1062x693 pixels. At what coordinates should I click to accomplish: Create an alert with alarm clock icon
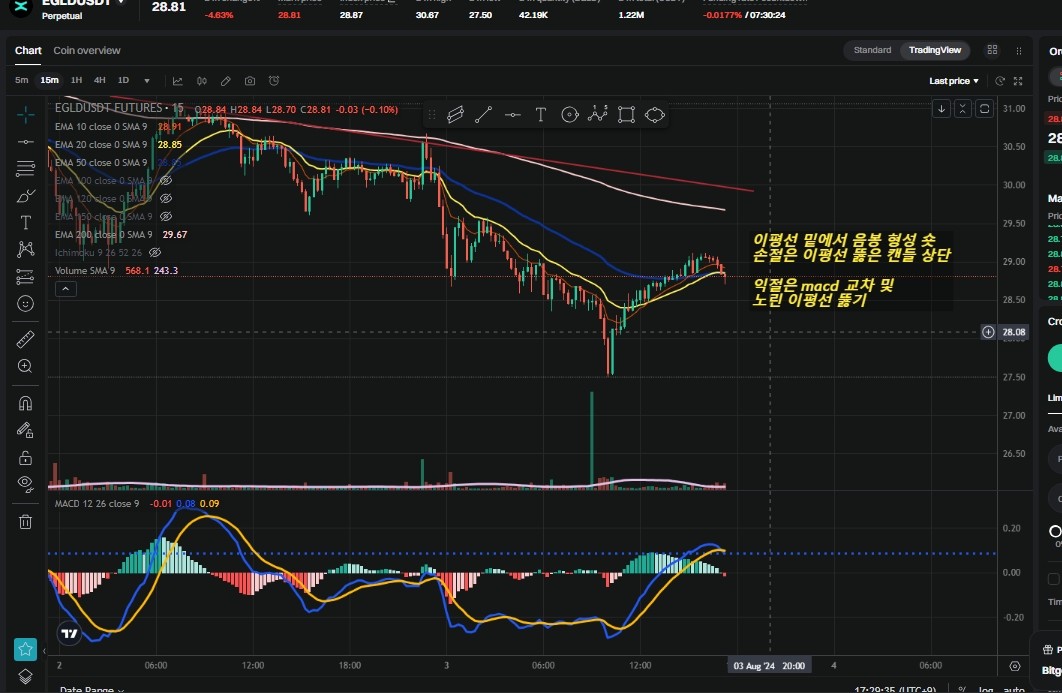[274, 81]
